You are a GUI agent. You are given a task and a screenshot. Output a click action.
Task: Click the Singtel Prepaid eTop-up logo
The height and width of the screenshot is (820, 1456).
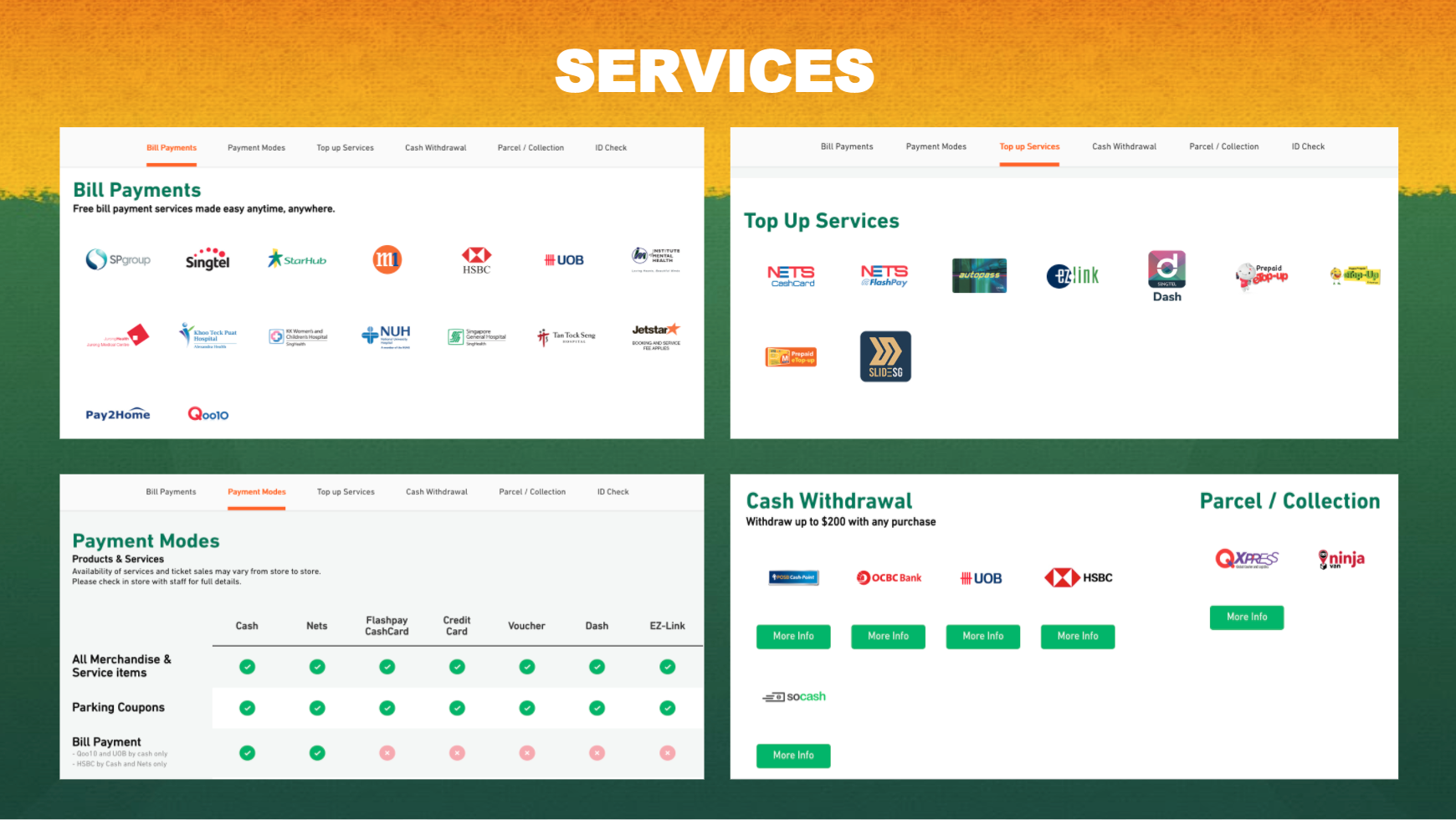[1262, 275]
